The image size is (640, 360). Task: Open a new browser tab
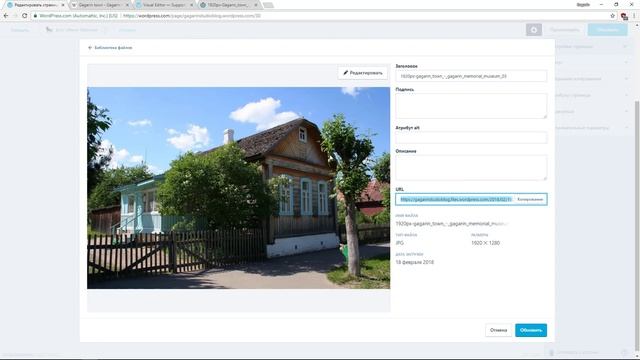point(268,5)
